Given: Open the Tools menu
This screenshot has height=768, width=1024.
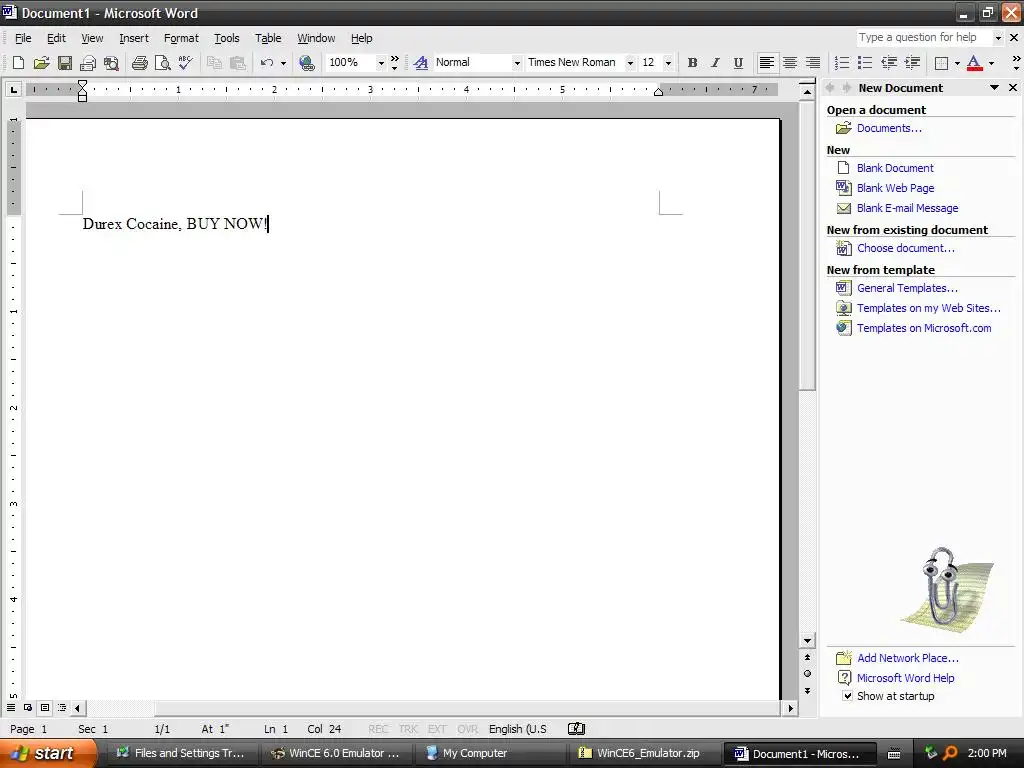Looking at the screenshot, I should (227, 38).
